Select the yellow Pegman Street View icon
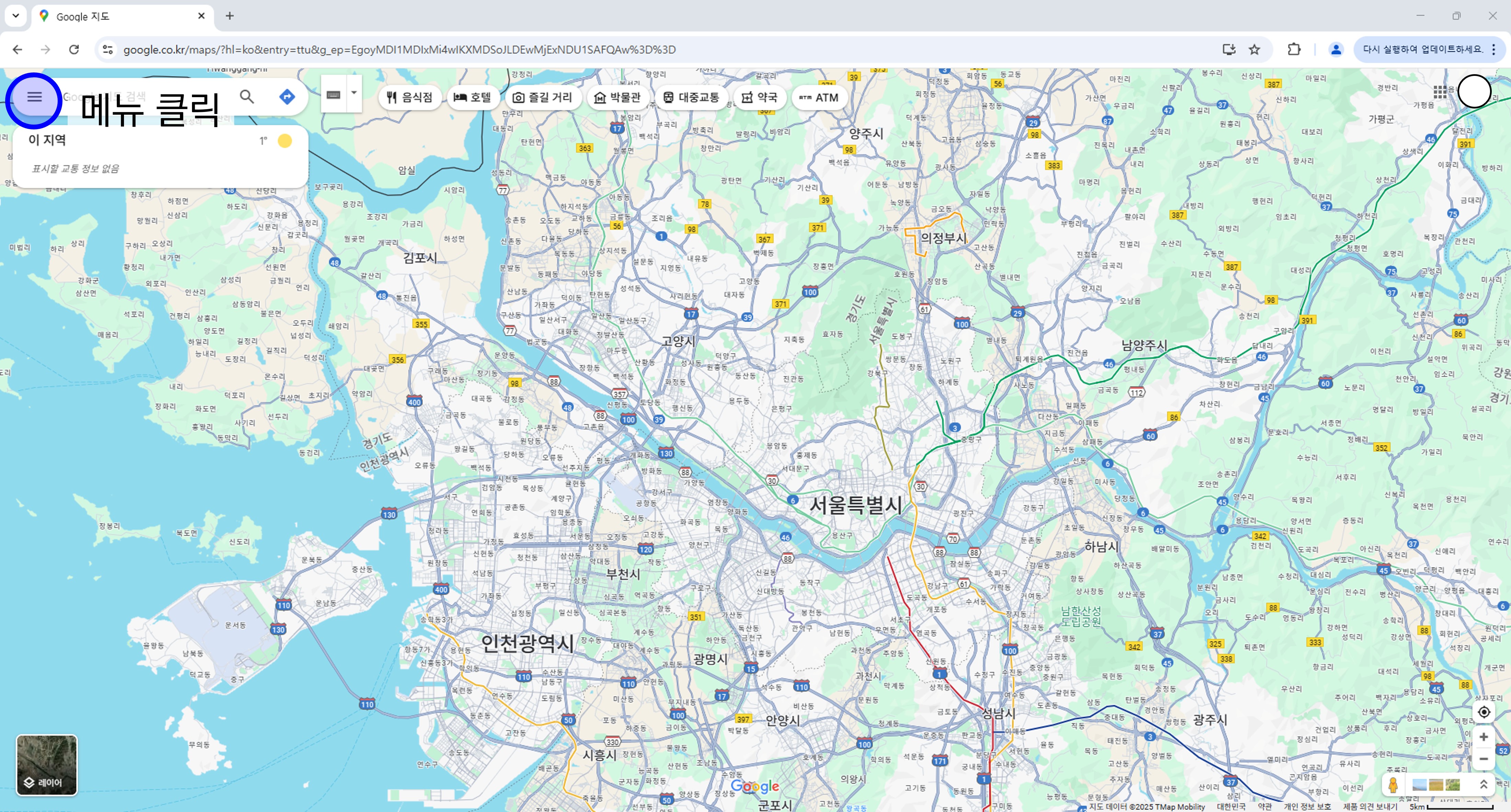The width and height of the screenshot is (1511, 812). (1393, 785)
